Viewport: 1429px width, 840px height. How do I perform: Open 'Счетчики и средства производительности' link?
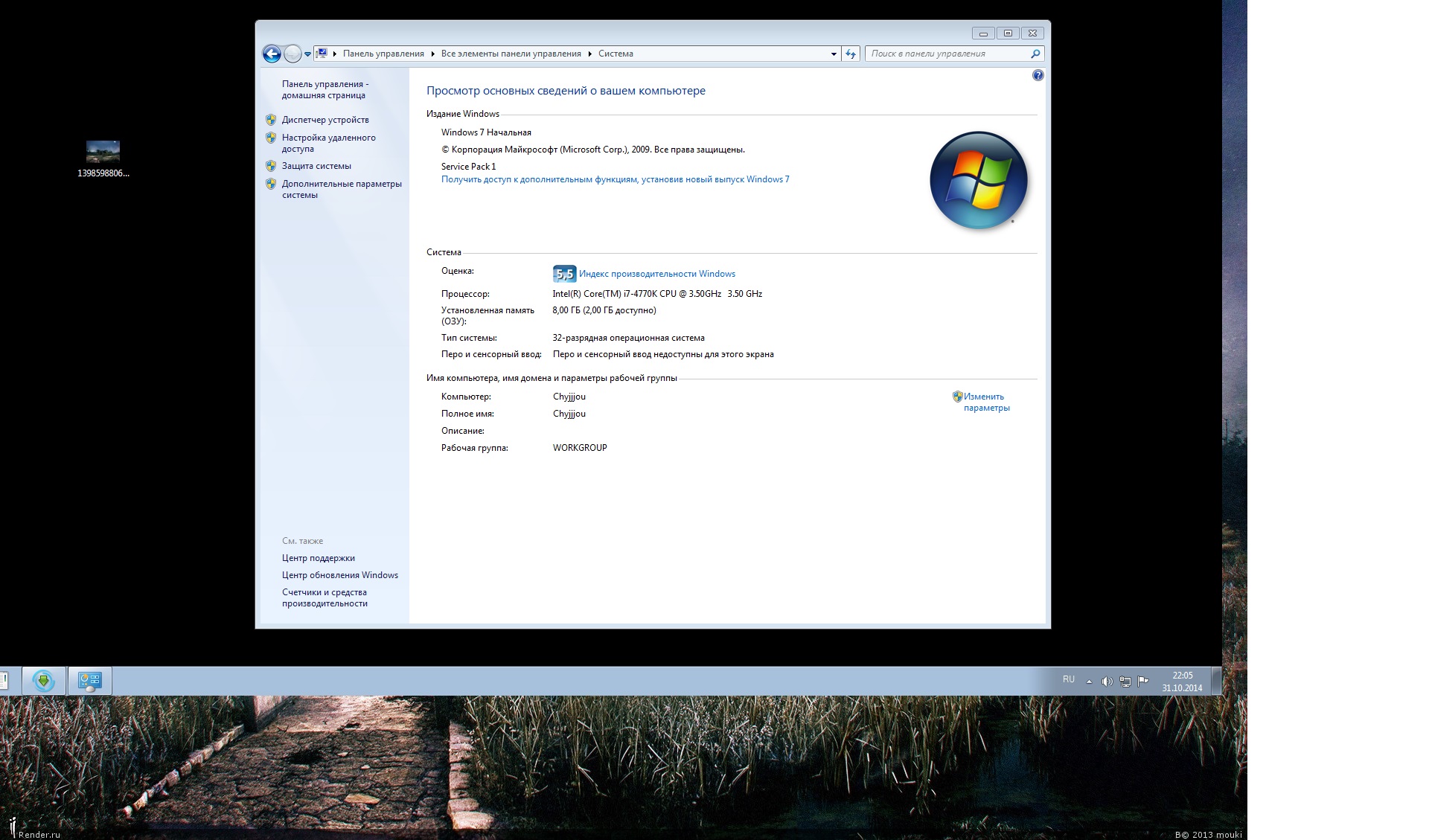click(325, 597)
